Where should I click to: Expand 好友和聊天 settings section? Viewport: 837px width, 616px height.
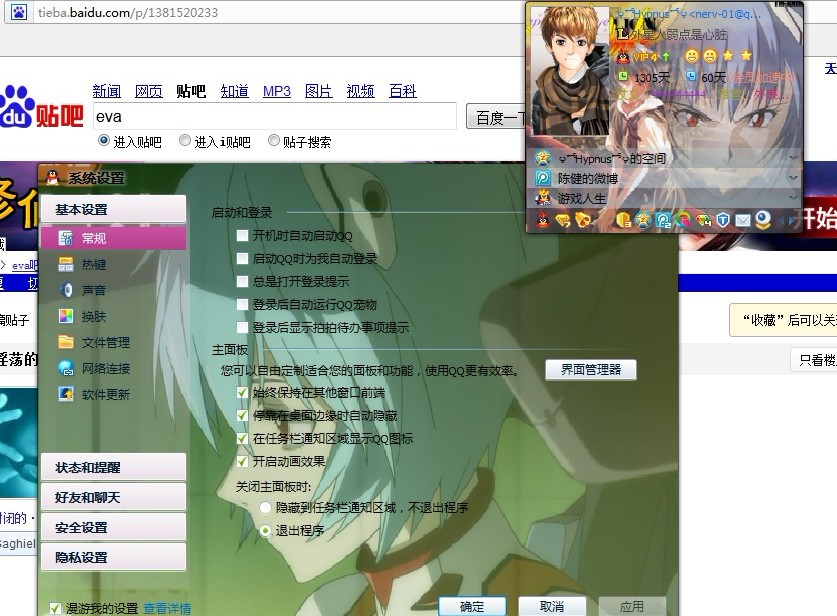(x=113, y=497)
